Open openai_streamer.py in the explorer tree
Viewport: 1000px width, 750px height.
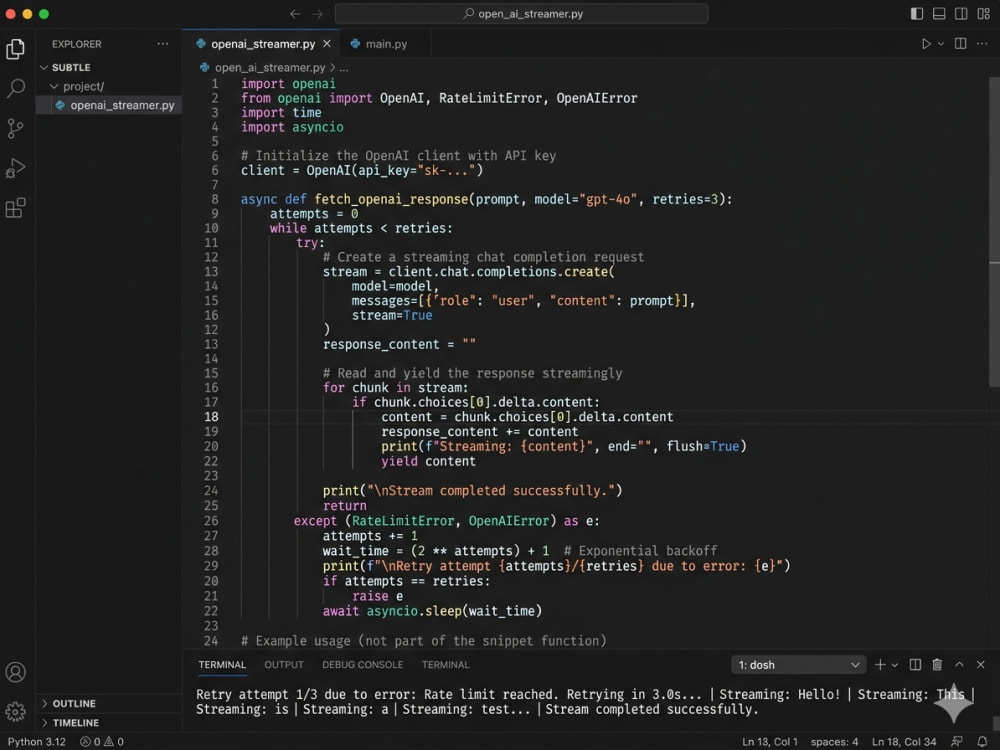109,105
